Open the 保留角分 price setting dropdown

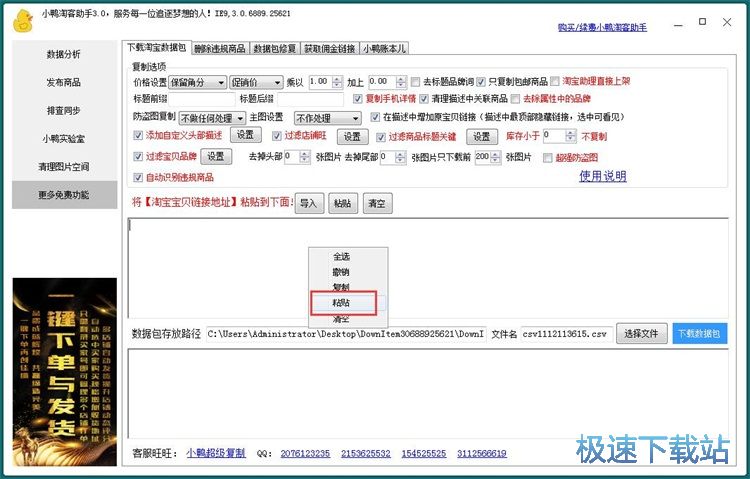(x=198, y=83)
